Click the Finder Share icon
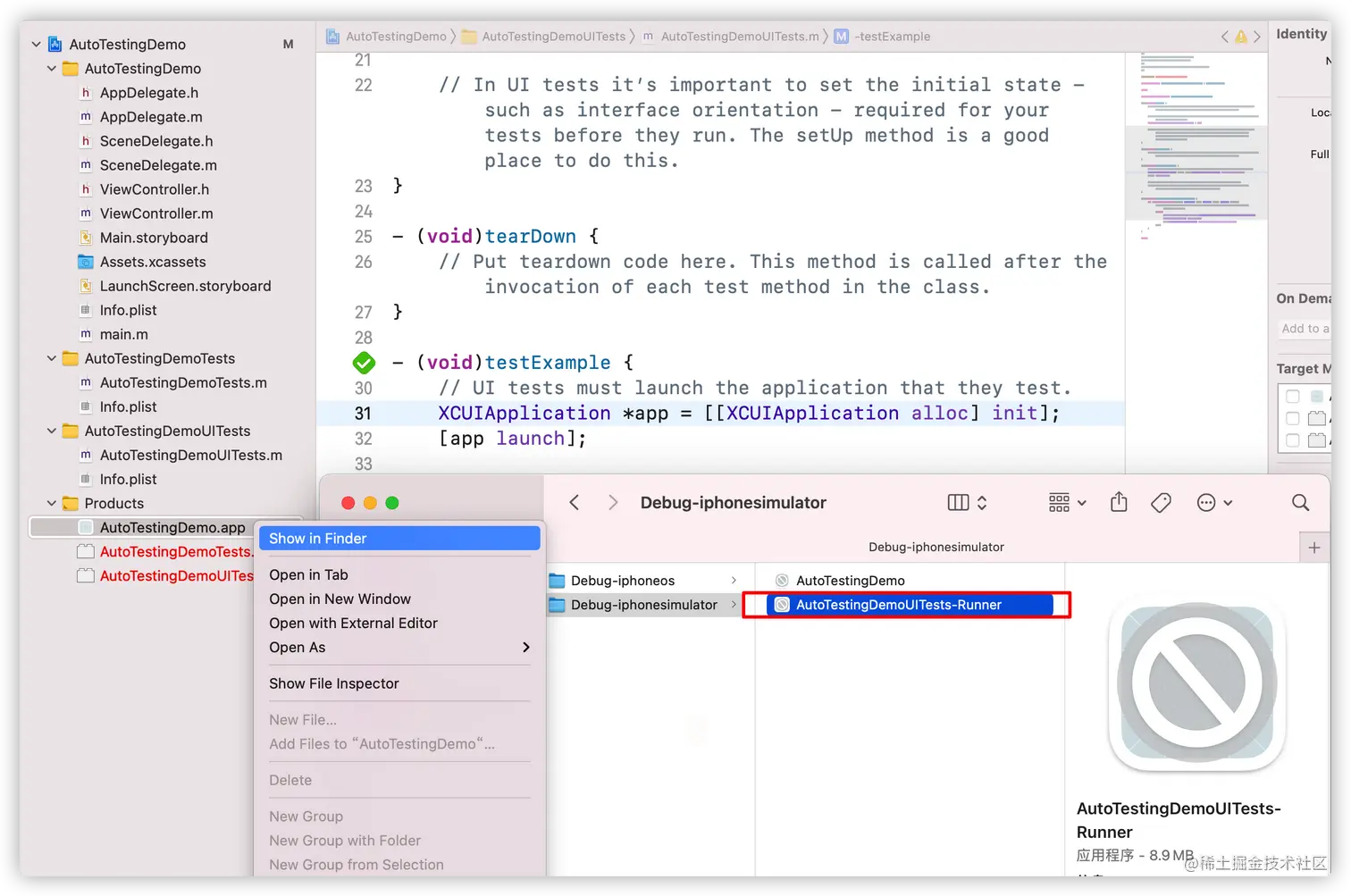This screenshot has height=896, width=1351. (x=1119, y=502)
